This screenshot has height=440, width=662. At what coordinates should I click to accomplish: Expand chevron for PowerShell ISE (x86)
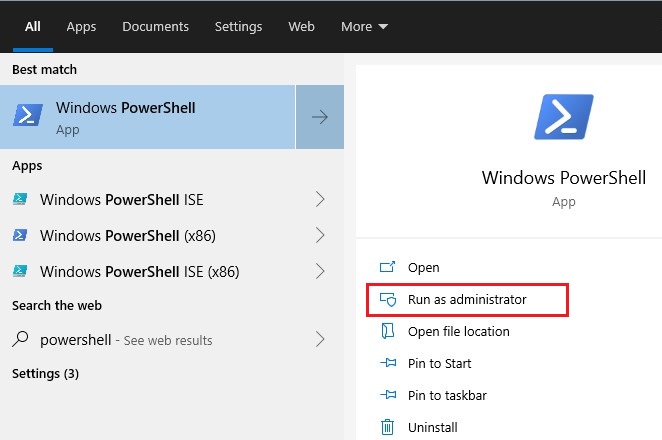320,271
